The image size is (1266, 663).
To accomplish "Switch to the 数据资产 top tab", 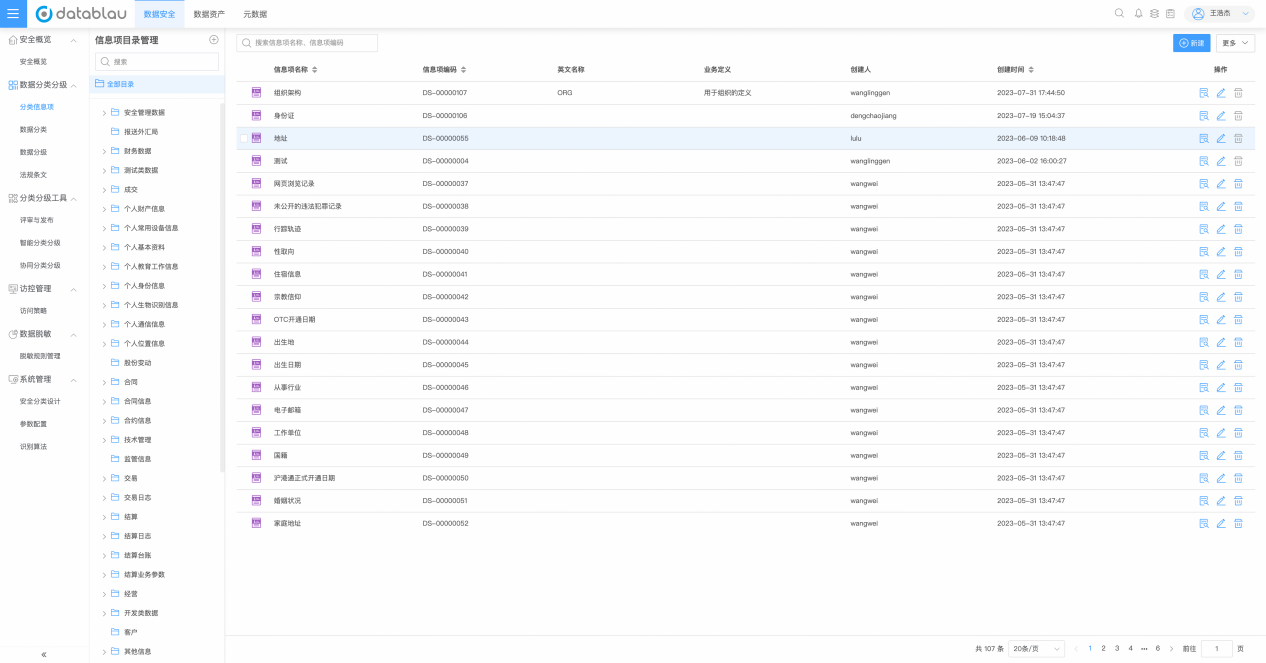I will coord(209,14).
